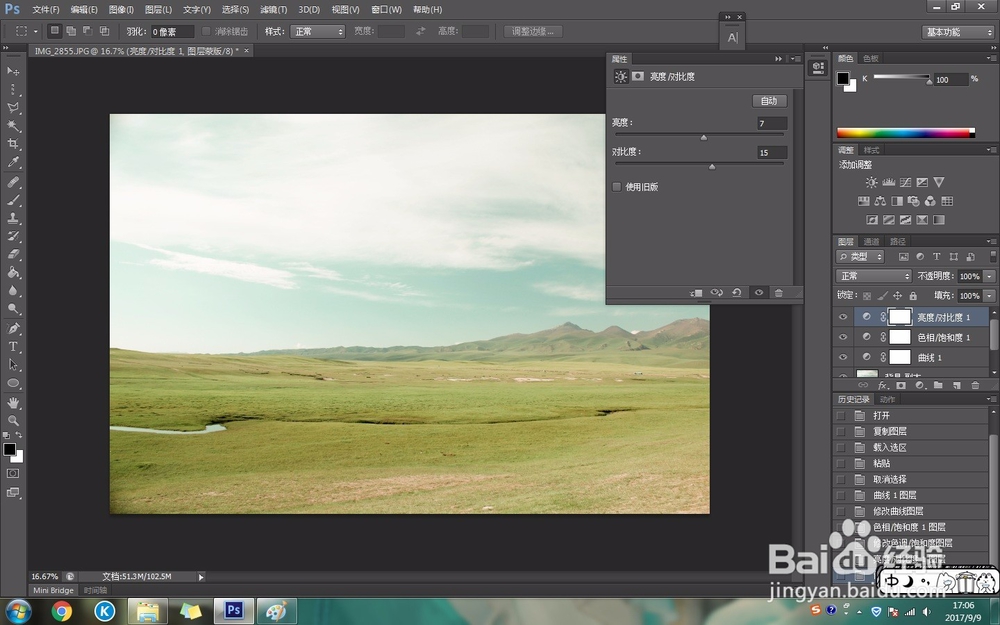Open the Mini Bridge panel tab

pos(53,591)
